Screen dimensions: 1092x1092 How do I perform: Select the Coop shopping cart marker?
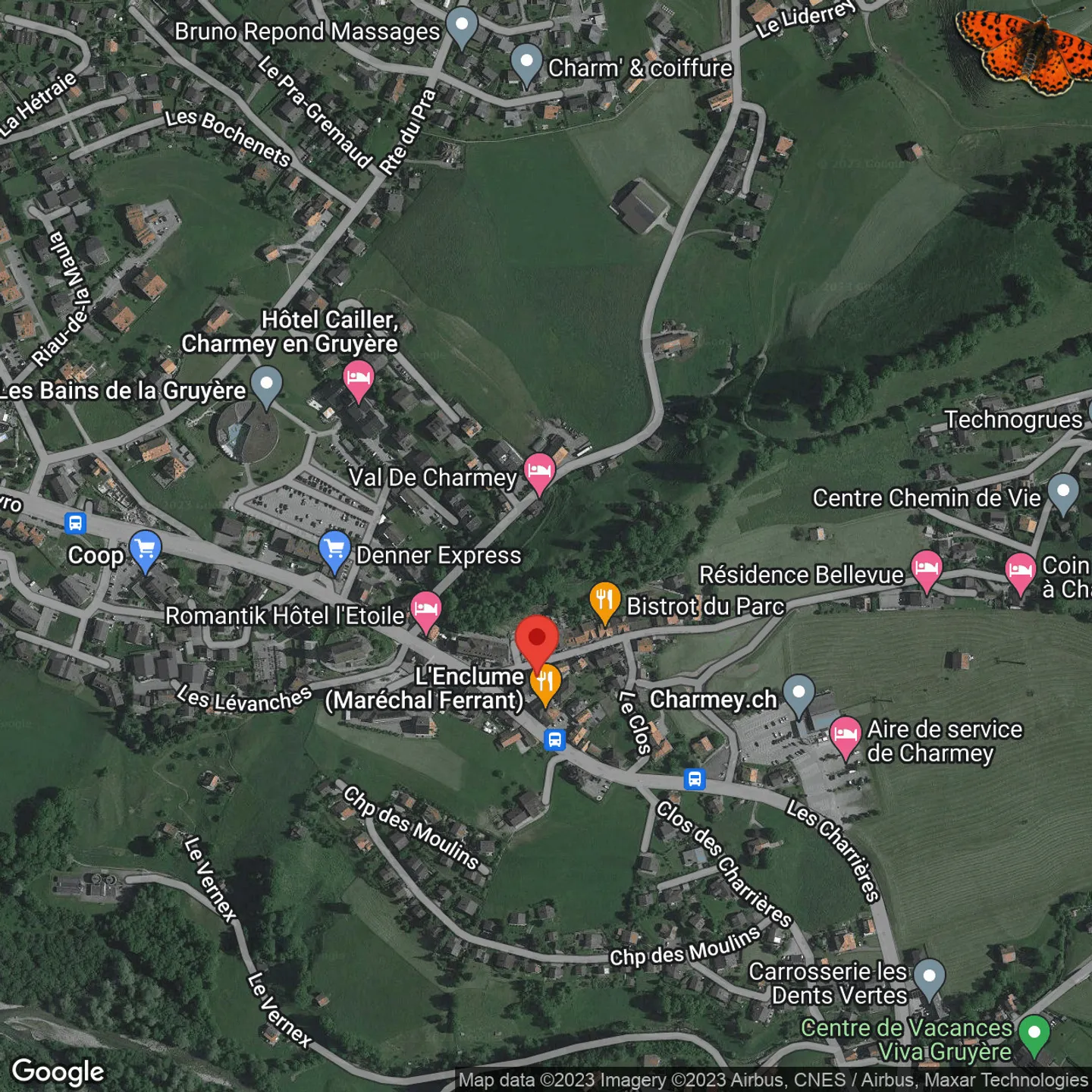(x=145, y=552)
